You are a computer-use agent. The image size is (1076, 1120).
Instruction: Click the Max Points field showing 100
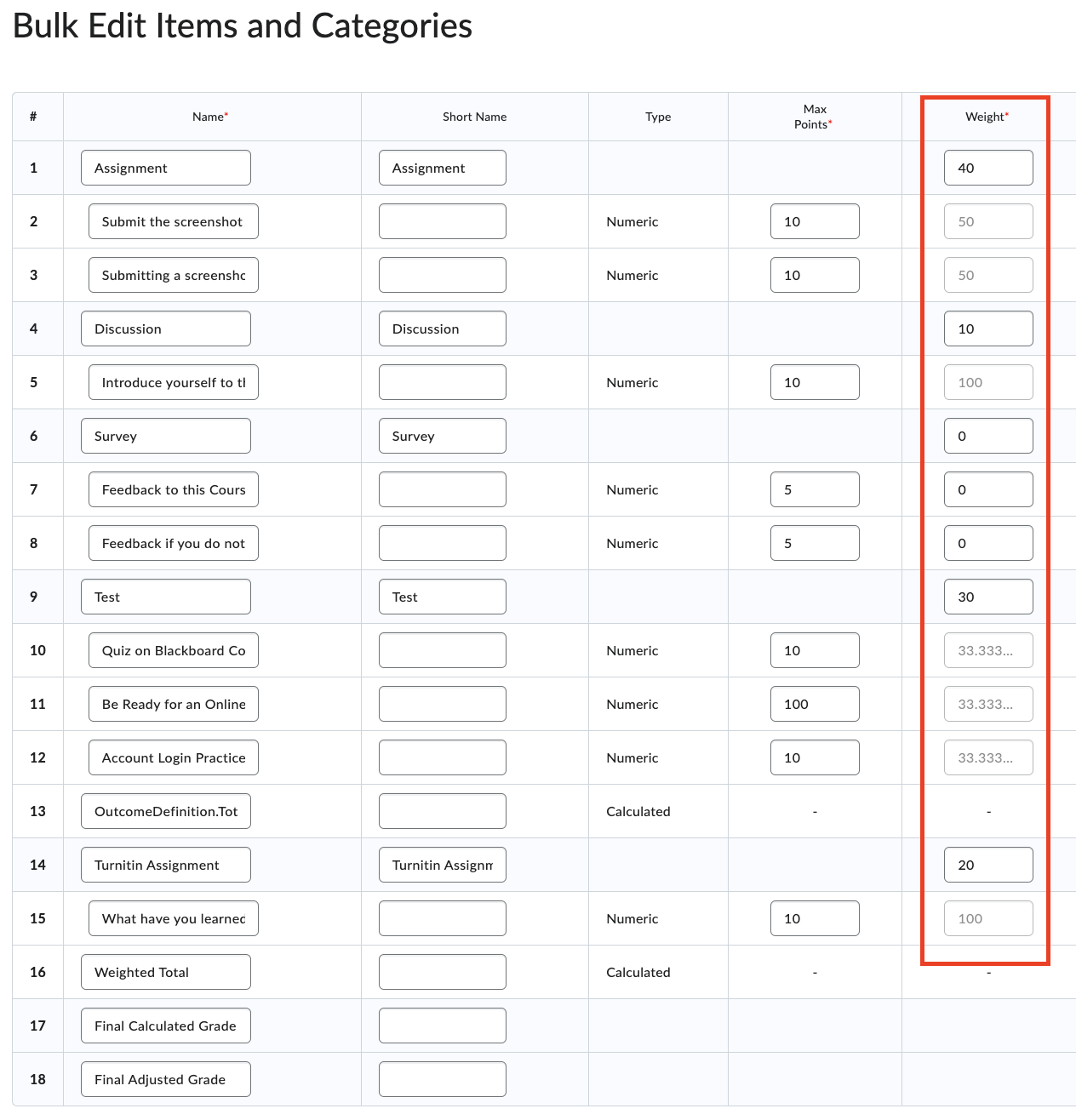[x=815, y=704]
